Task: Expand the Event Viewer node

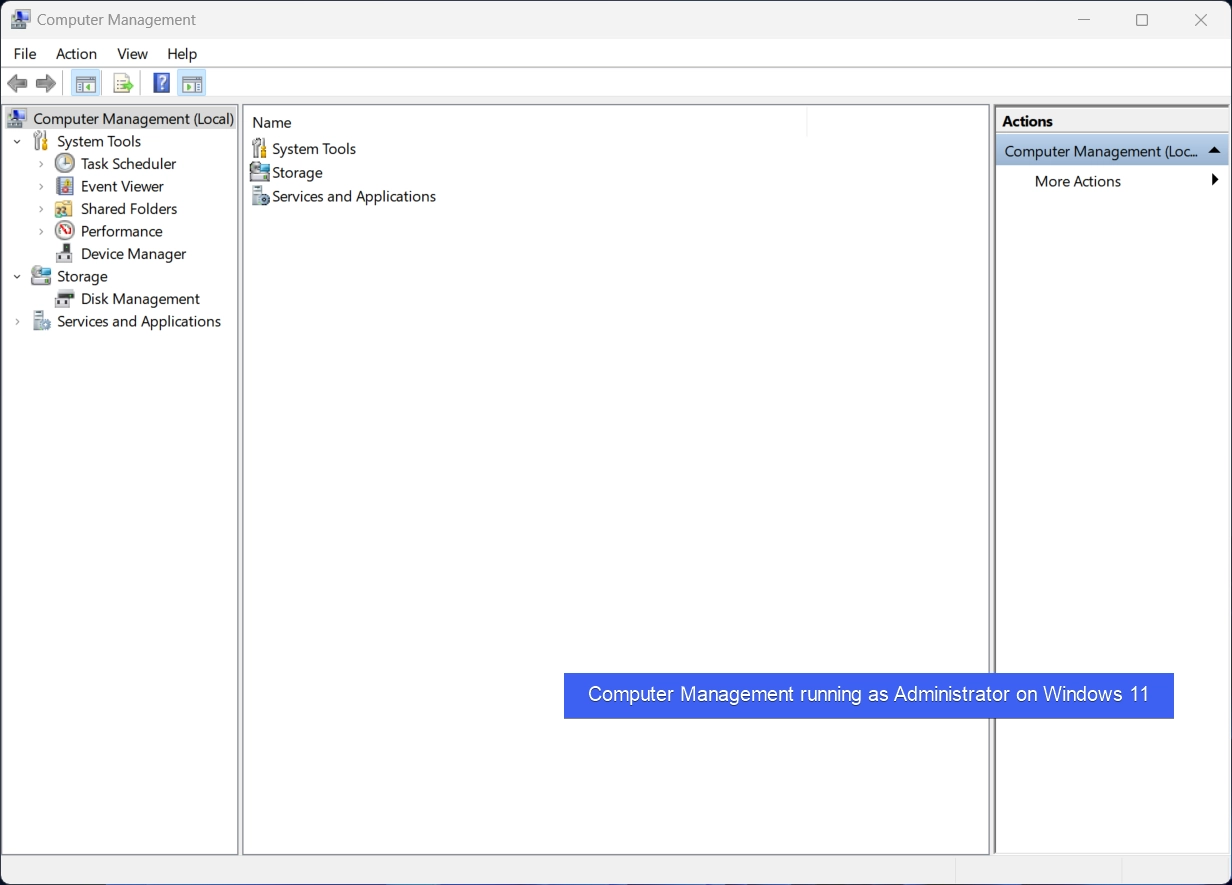Action: (41, 187)
